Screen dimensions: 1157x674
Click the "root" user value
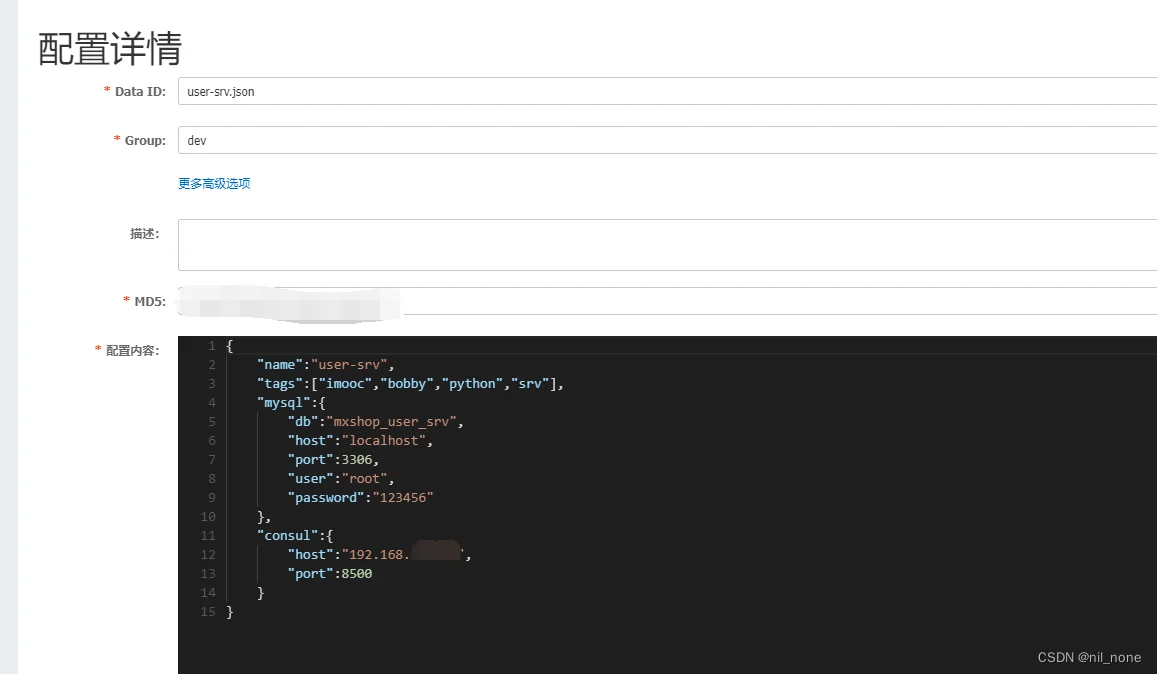(x=365, y=479)
